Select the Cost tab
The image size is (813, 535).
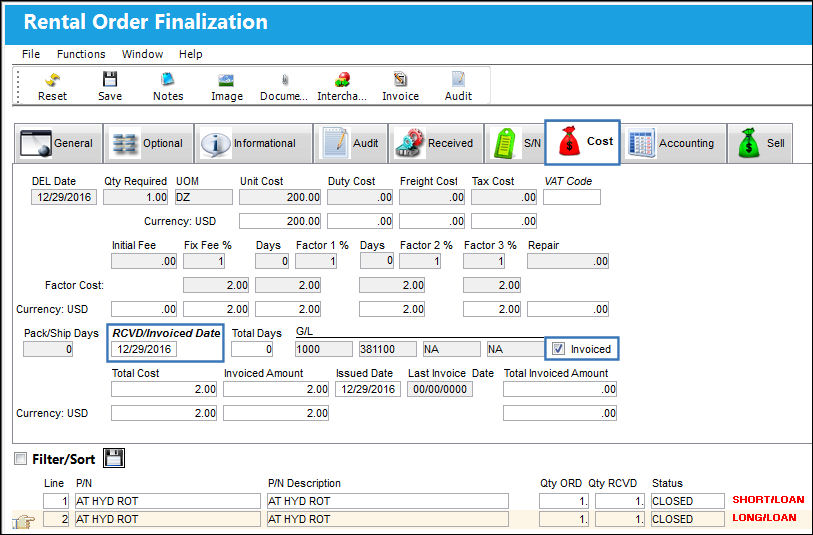582,142
